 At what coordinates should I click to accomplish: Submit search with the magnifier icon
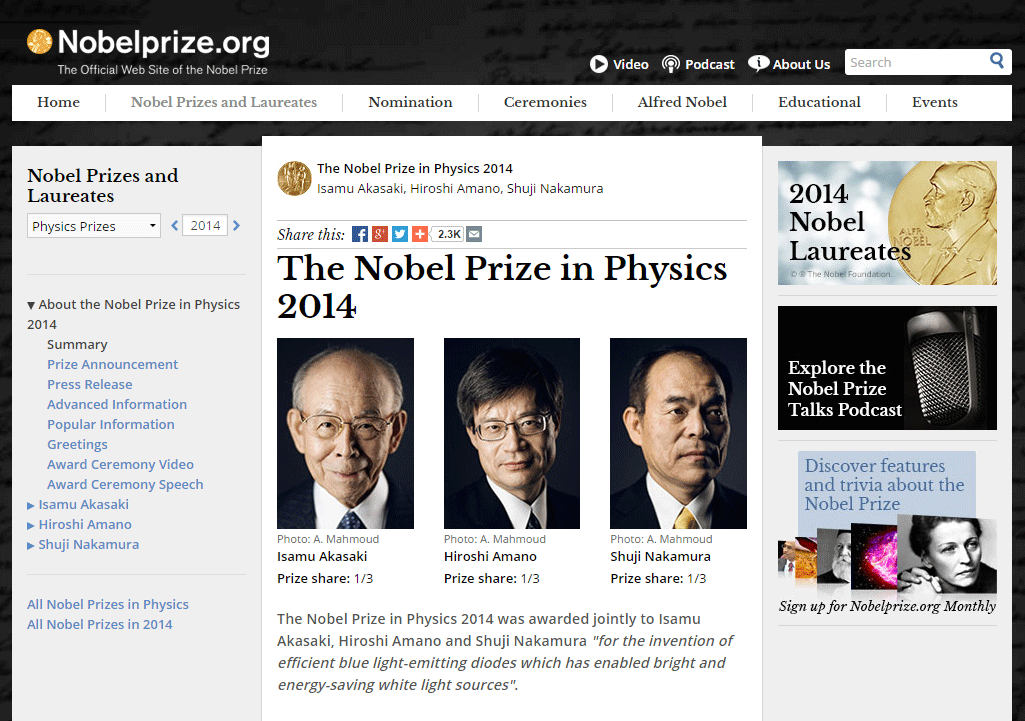(x=996, y=61)
